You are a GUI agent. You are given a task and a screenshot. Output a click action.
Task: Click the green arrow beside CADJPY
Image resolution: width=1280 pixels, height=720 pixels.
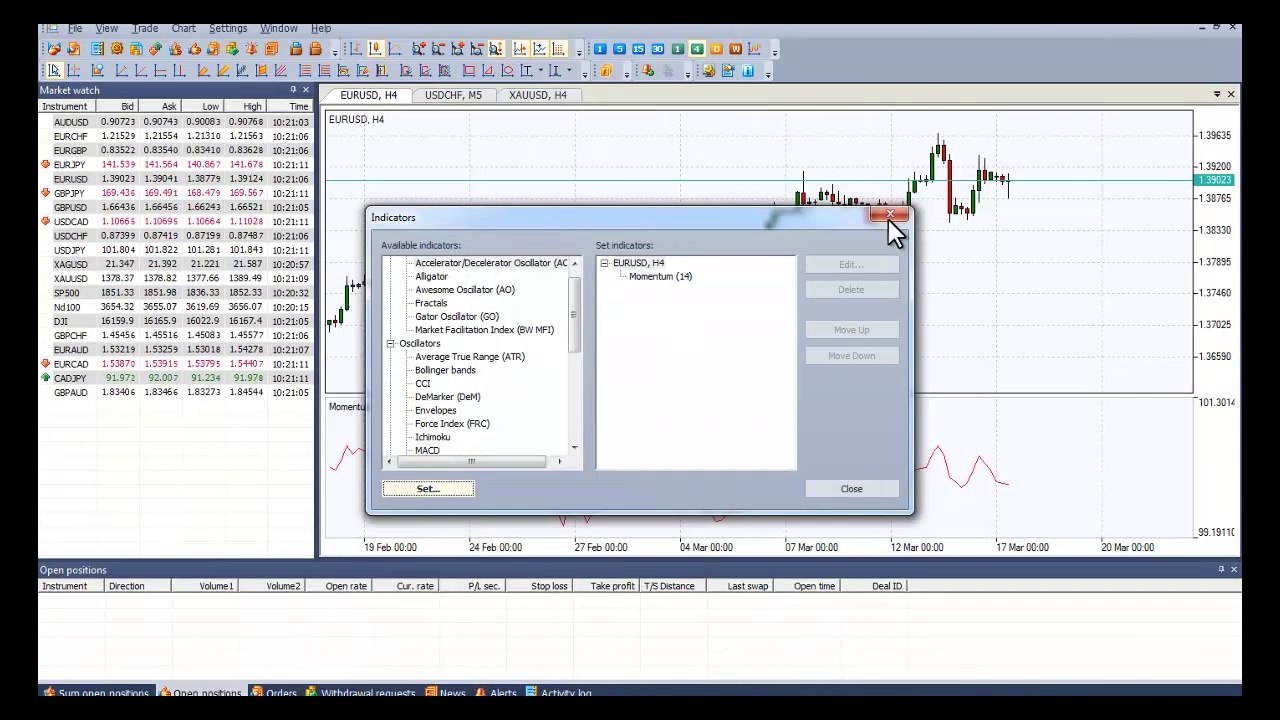tap(45, 378)
